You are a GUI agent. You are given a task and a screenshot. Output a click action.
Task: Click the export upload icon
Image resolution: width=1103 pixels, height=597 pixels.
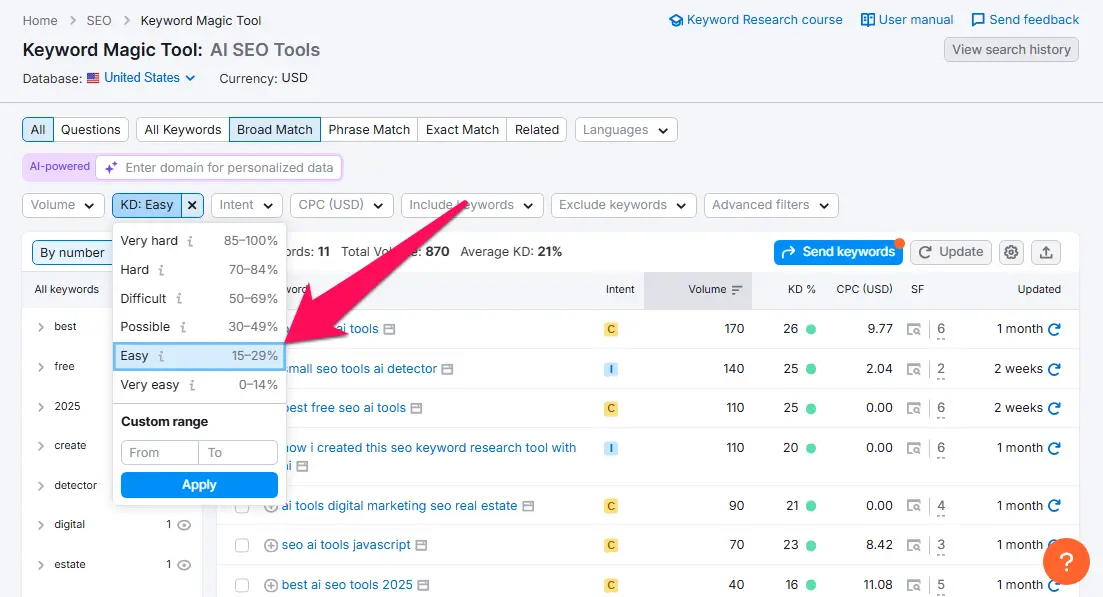[x=1046, y=252]
